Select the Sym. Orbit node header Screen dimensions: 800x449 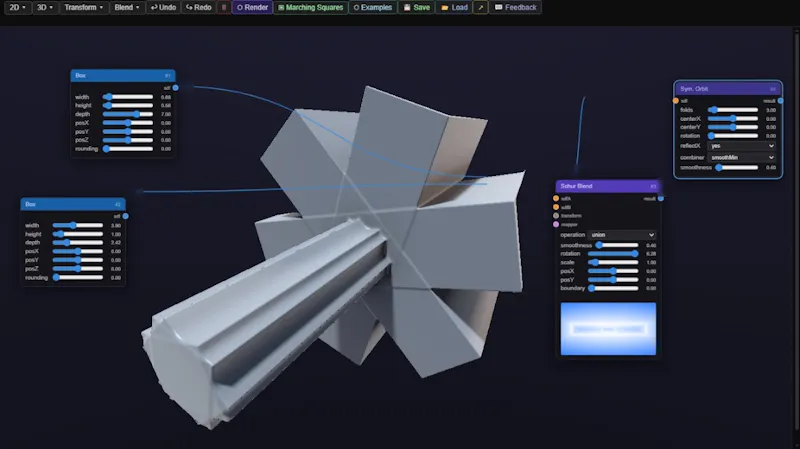pyautogui.click(x=728, y=89)
